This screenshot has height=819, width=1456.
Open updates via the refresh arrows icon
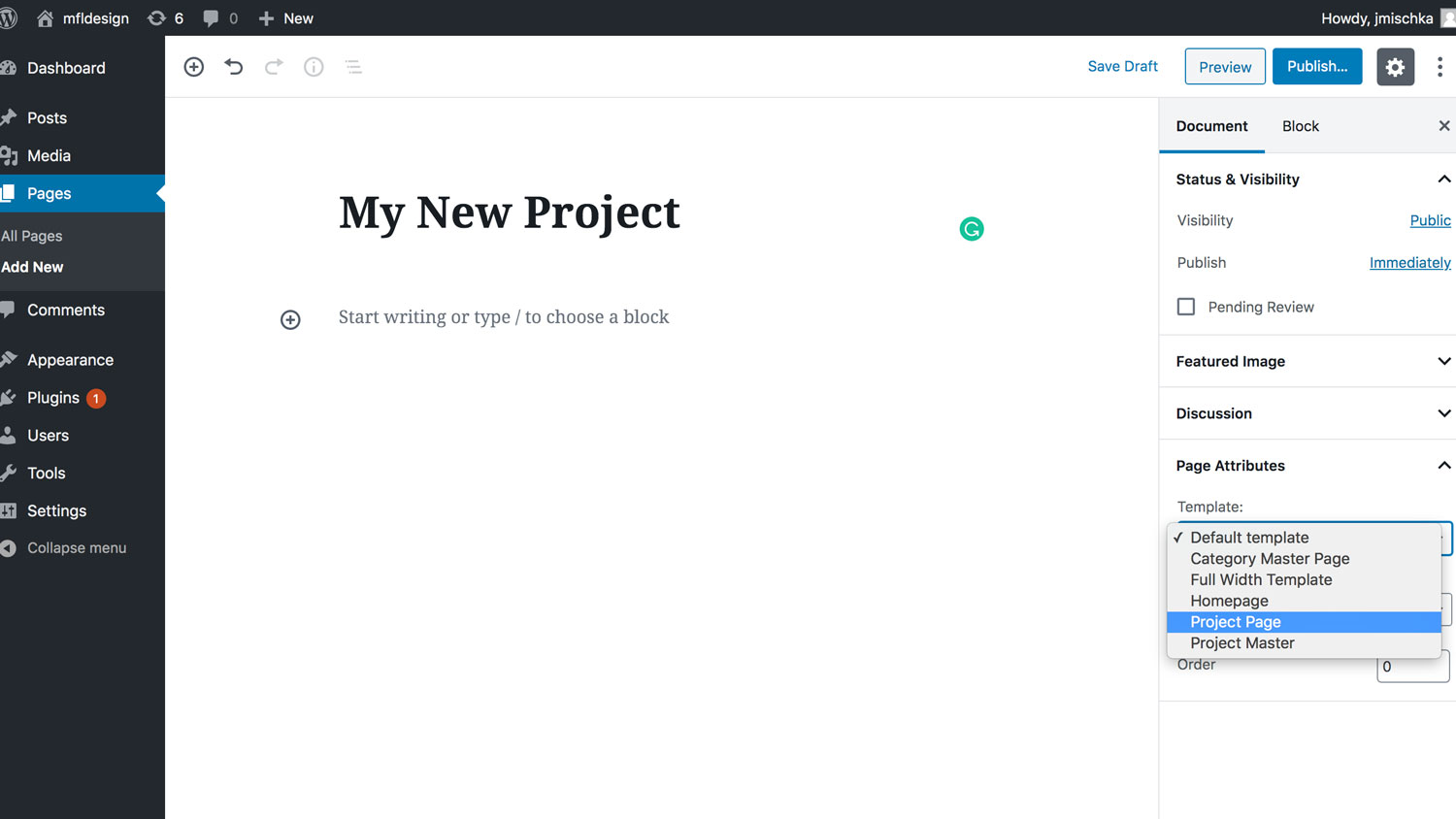coord(158,17)
